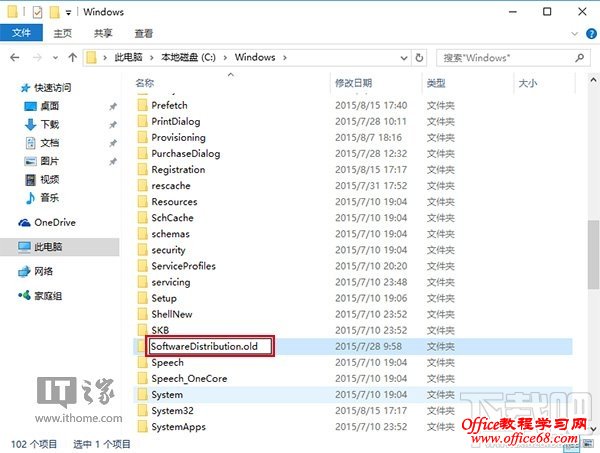Switch to the 查看 ribbon tab
Screen dimensions: 600x453
click(143, 33)
